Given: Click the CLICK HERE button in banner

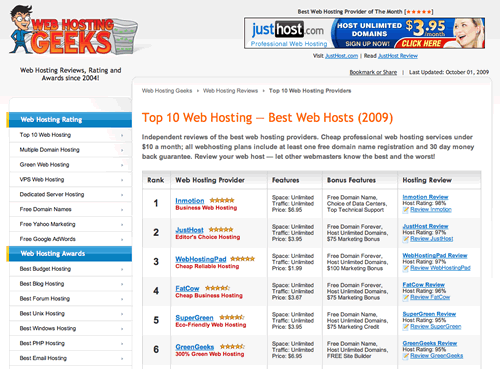Looking at the screenshot, I should 421,44.
